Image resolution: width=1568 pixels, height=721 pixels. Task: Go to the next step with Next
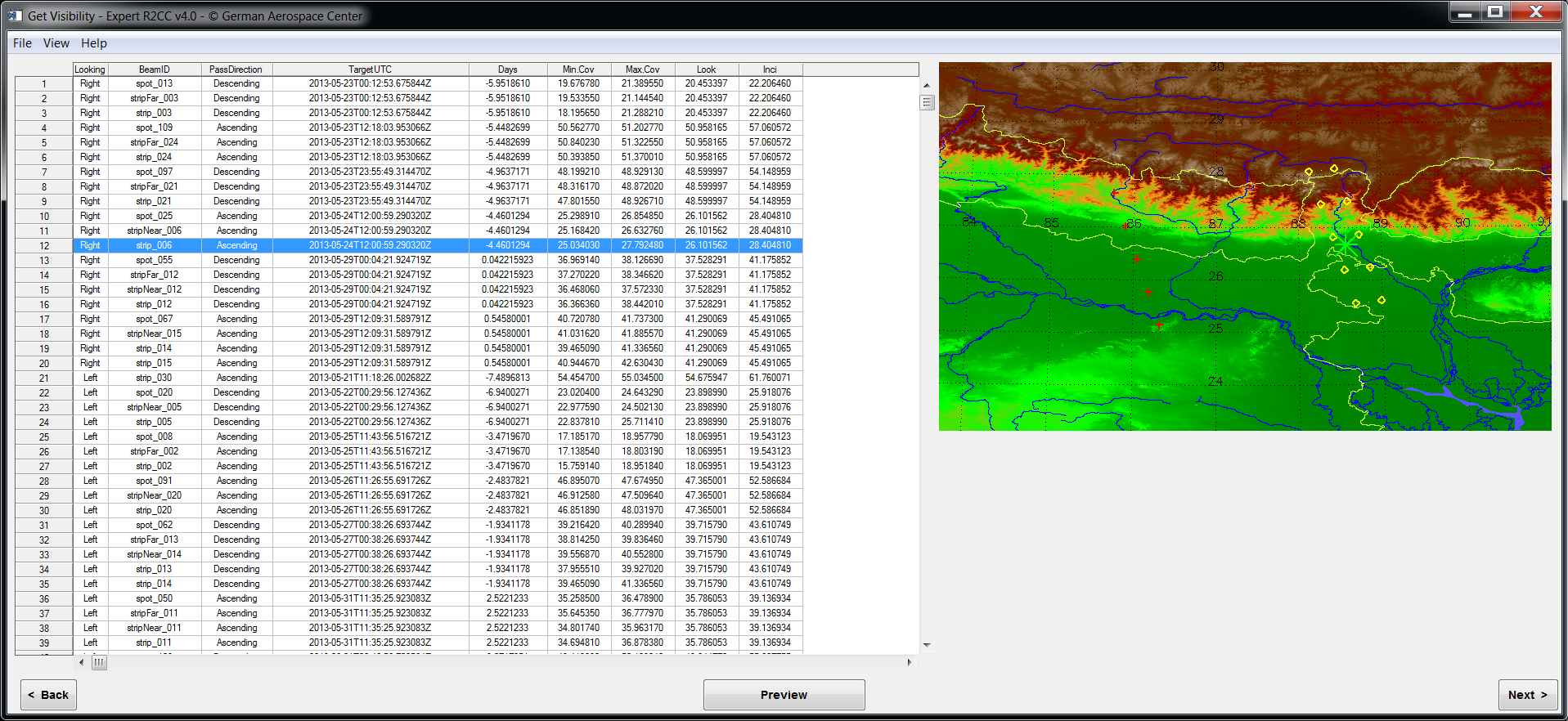click(1527, 695)
